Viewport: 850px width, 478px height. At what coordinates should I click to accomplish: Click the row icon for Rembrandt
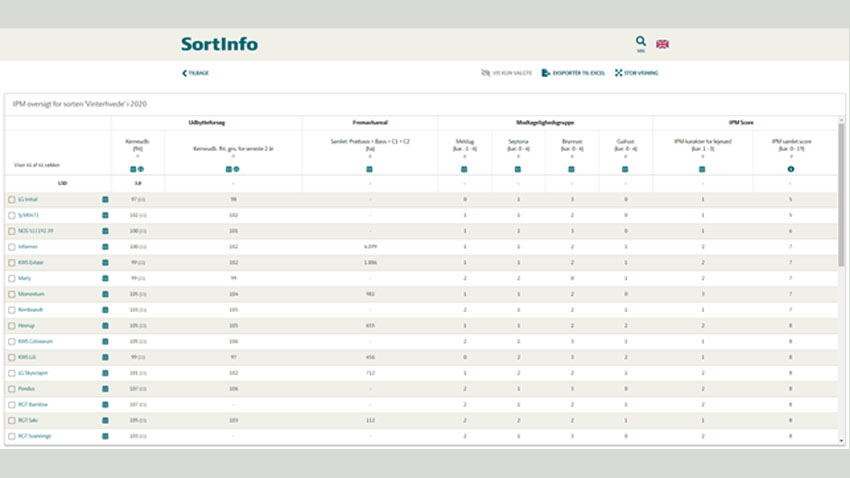pyautogui.click(x=105, y=310)
